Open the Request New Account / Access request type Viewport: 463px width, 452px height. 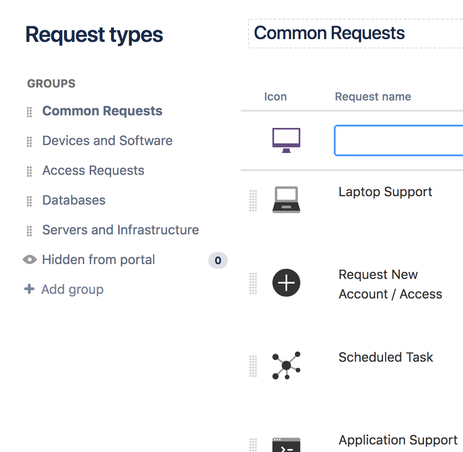click(390, 284)
